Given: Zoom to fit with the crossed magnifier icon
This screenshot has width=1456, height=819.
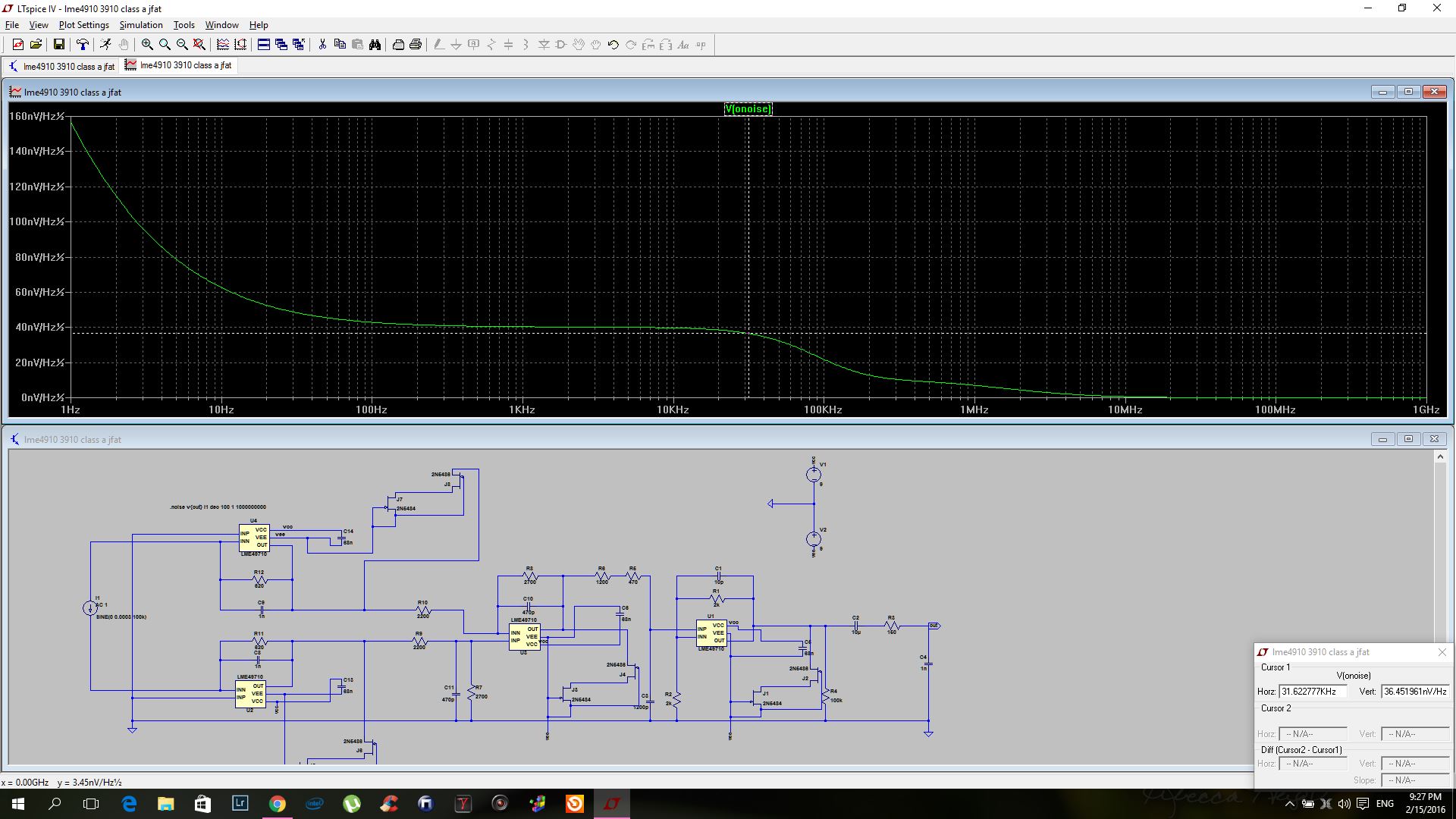Looking at the screenshot, I should tap(199, 45).
